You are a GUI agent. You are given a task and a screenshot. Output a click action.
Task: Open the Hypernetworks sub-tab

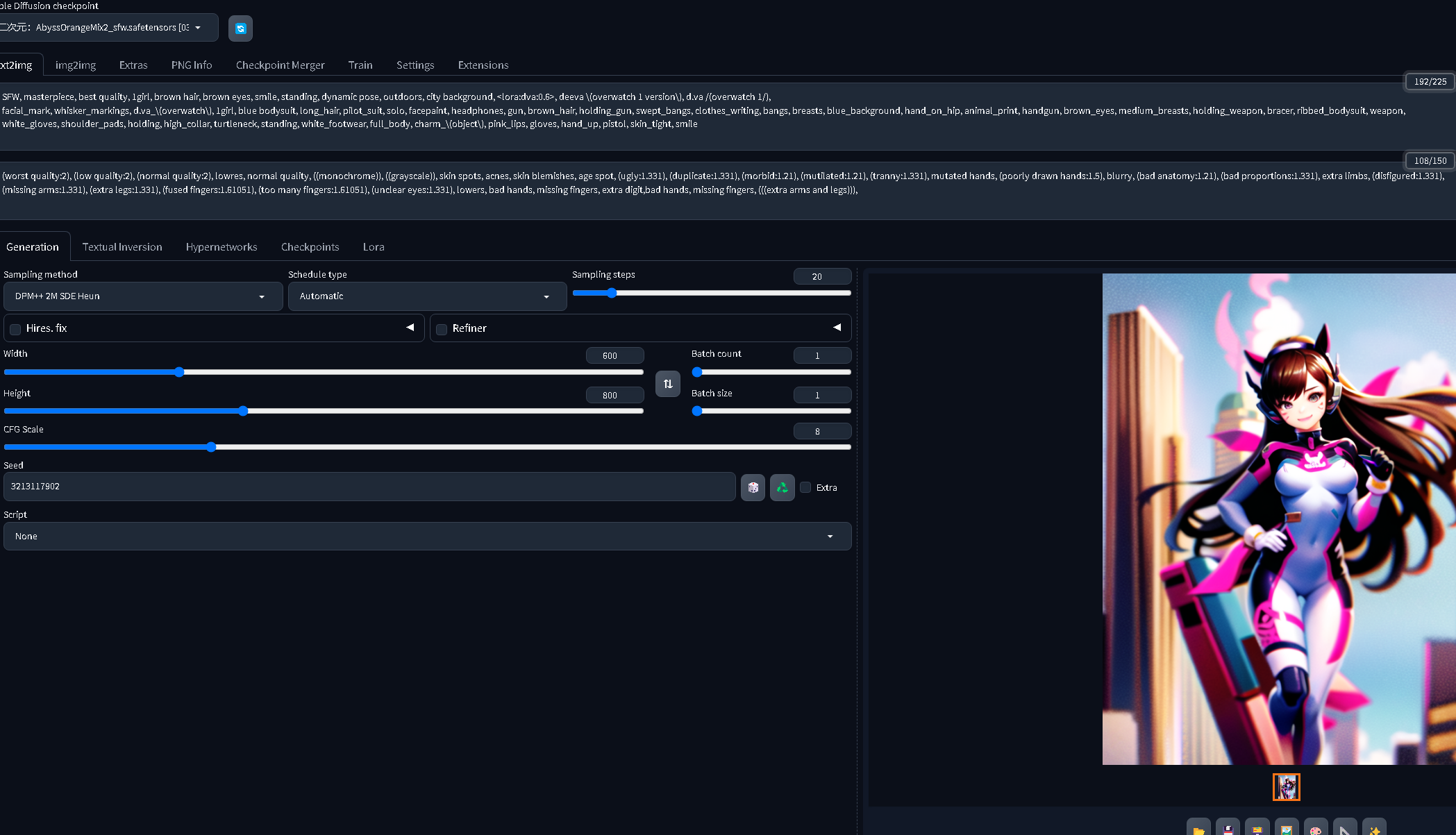[x=221, y=247]
